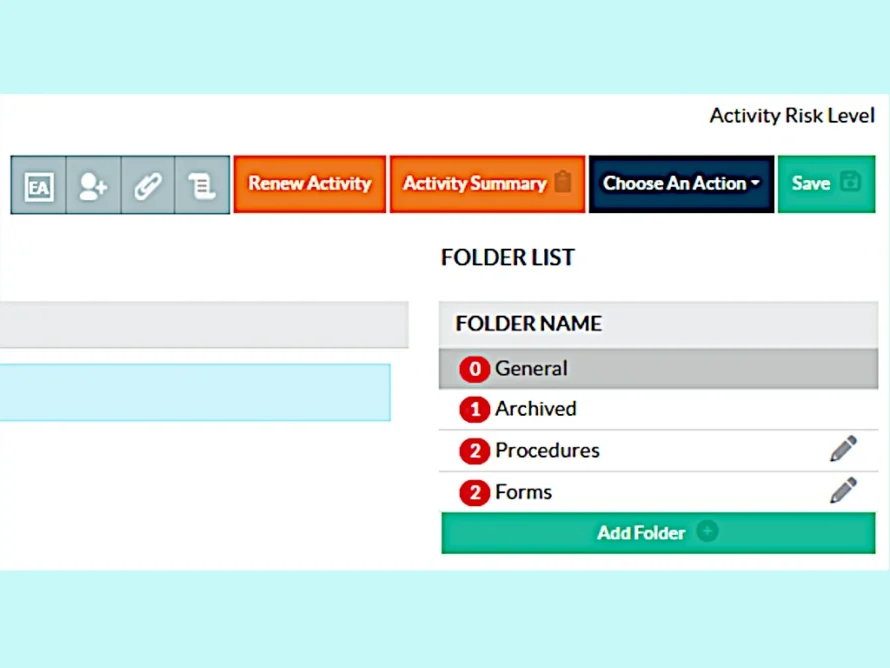Click the scroll document icon
Viewport: 890px width, 668px height.
(202, 185)
